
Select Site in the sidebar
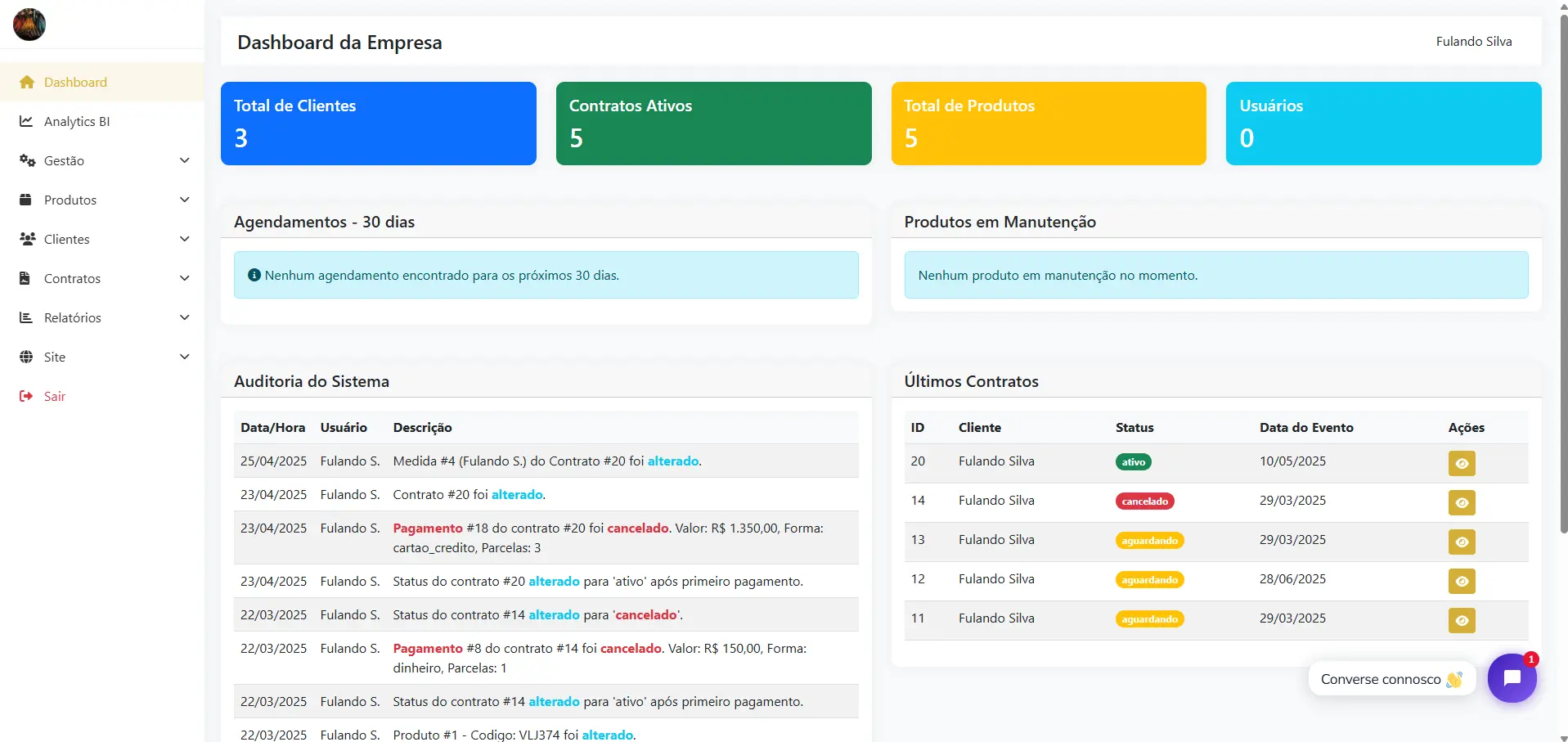point(102,357)
